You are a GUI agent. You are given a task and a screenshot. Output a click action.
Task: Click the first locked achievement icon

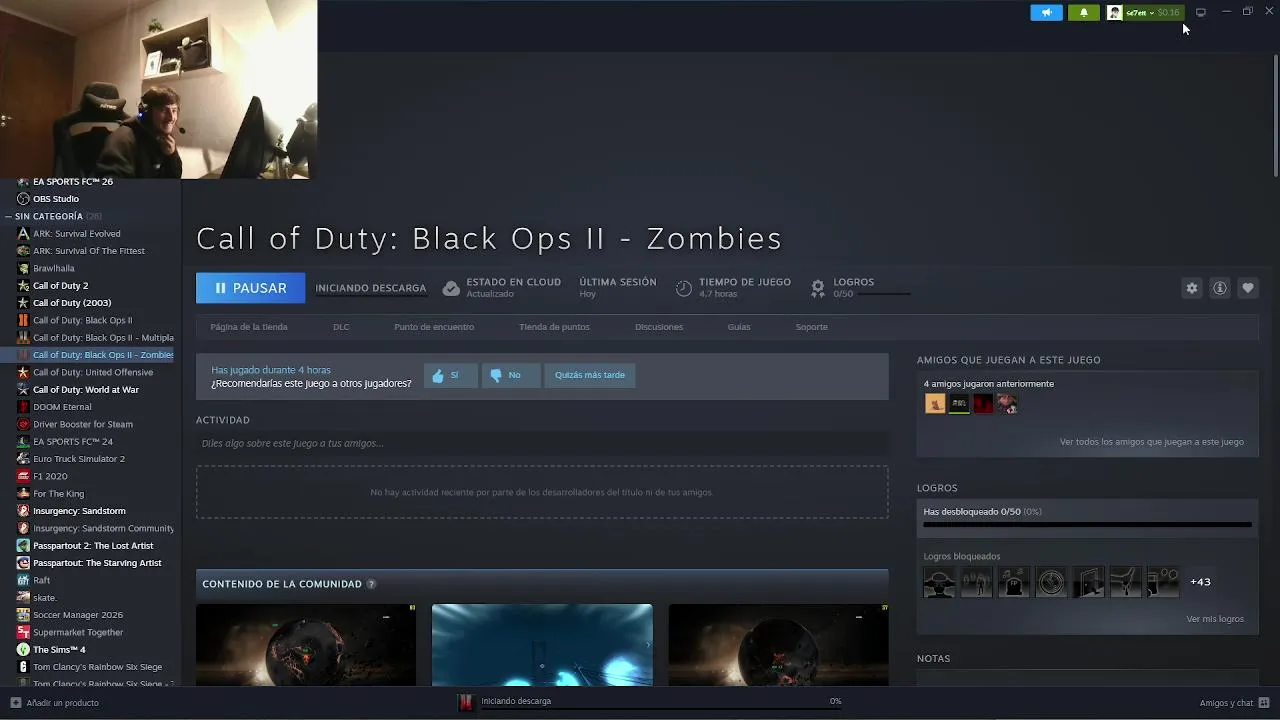pyautogui.click(x=939, y=582)
